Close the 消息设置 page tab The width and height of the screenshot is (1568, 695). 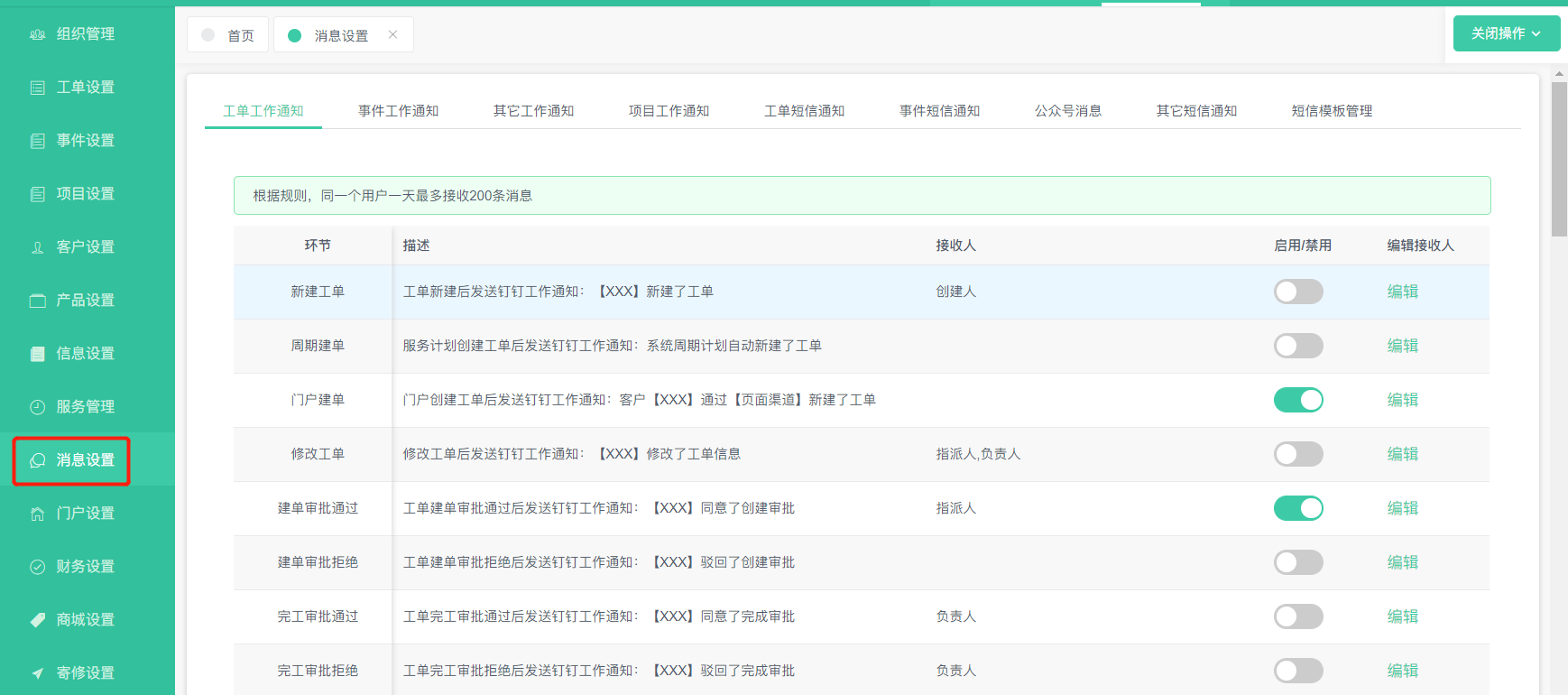(392, 34)
